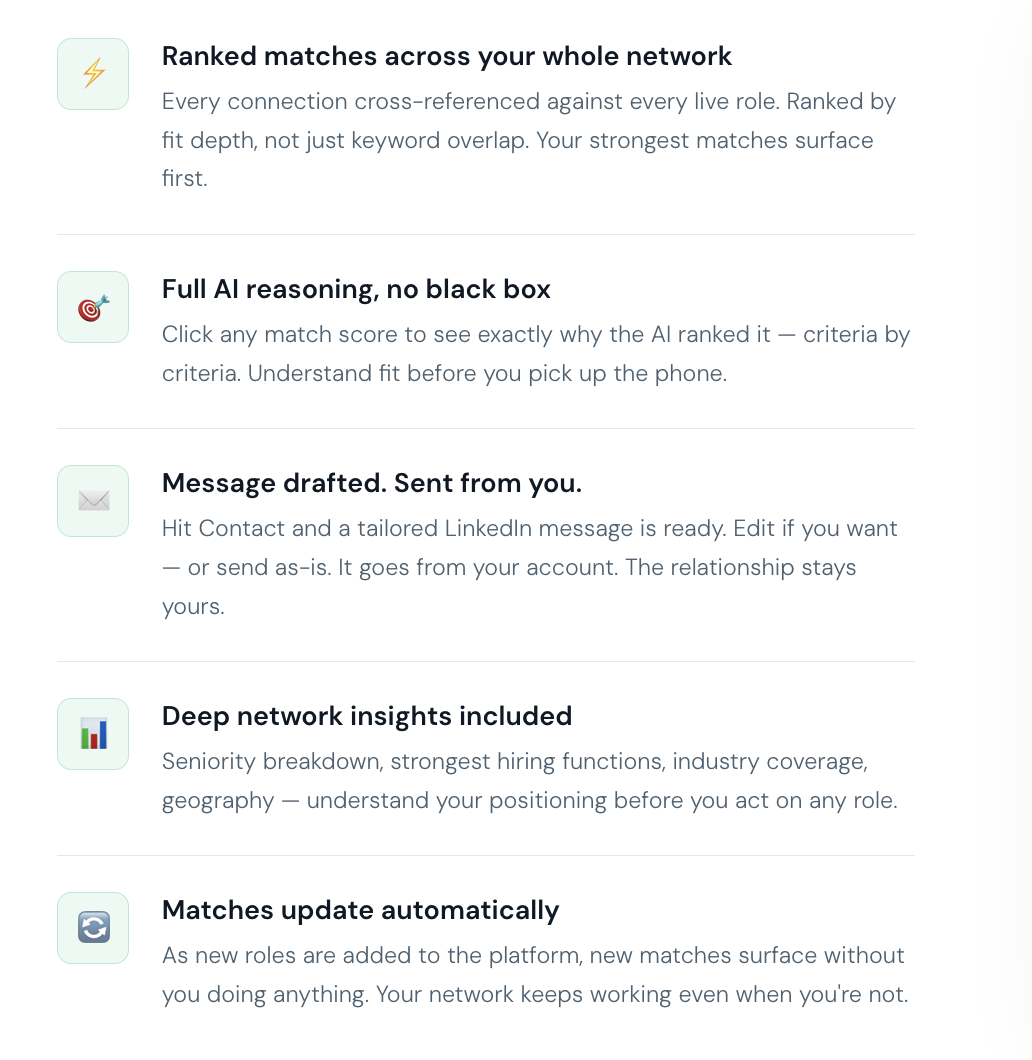Click the divider line above 'Message drafted' section
Image resolution: width=1032 pixels, height=1060 pixels.
[485, 429]
